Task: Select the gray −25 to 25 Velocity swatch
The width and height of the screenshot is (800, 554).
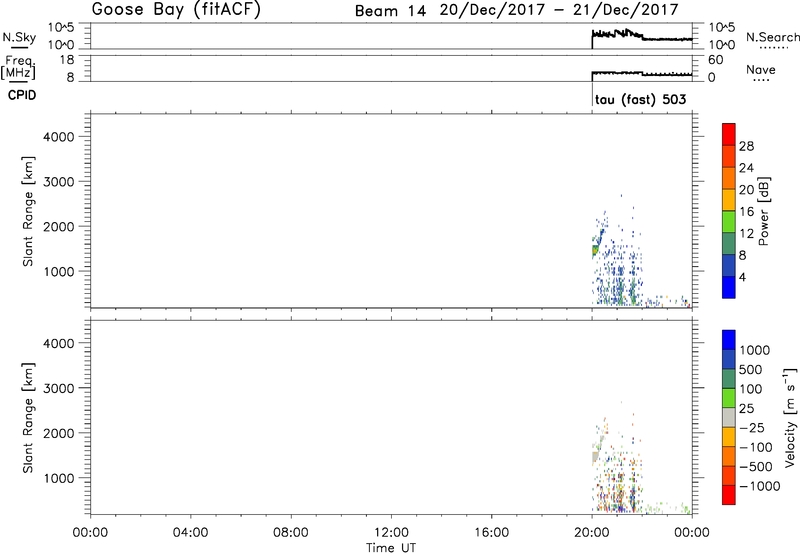Action: coord(729,417)
